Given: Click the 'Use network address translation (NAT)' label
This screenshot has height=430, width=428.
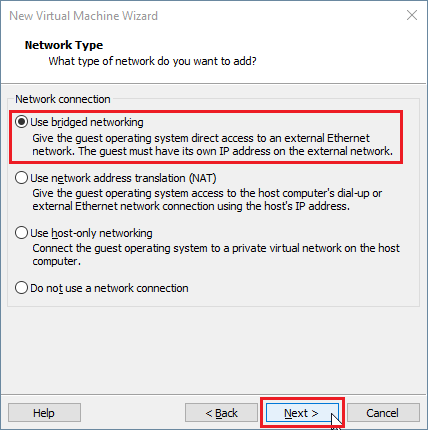Looking at the screenshot, I should coord(123,178).
